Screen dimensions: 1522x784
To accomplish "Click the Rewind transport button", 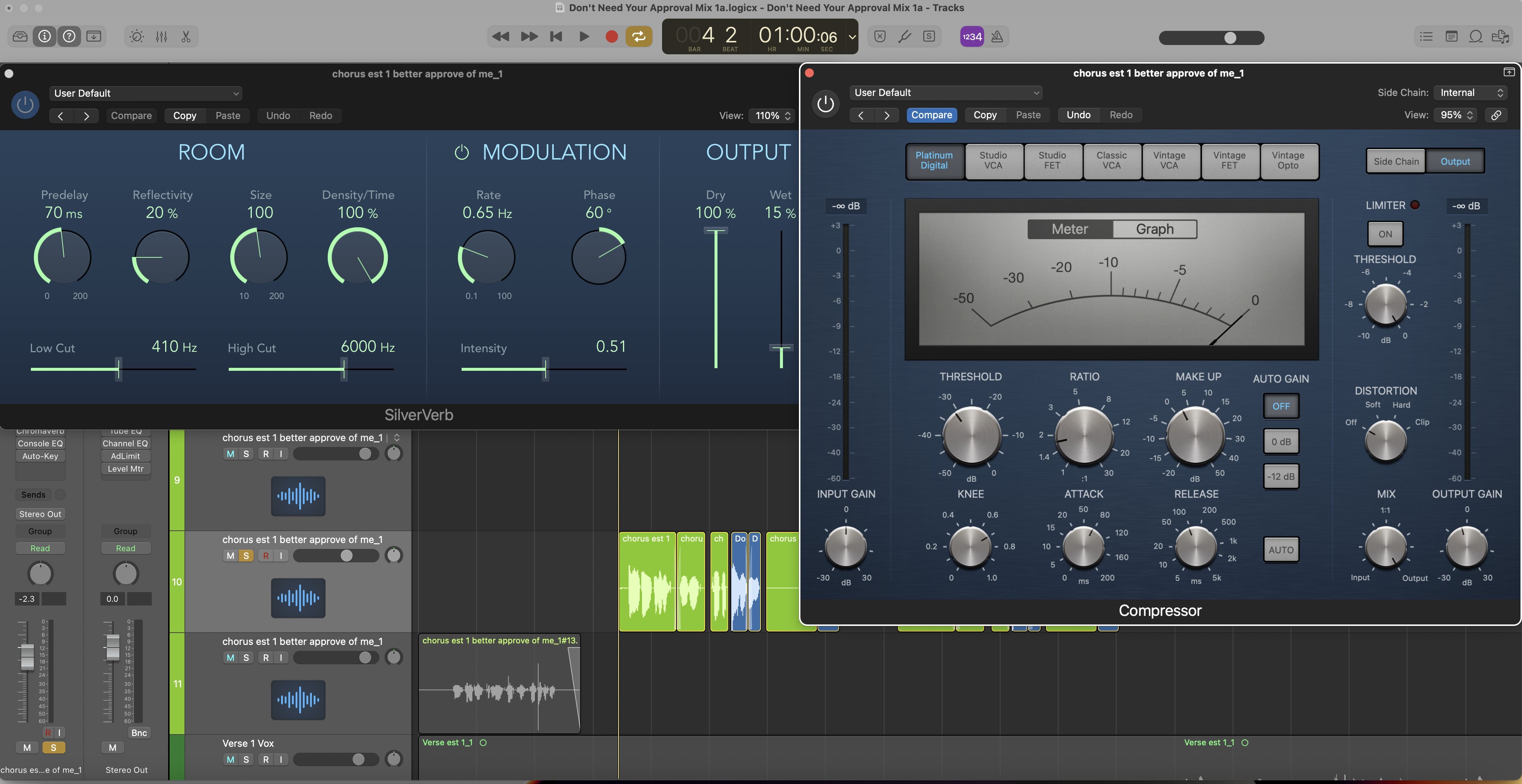I will (500, 36).
